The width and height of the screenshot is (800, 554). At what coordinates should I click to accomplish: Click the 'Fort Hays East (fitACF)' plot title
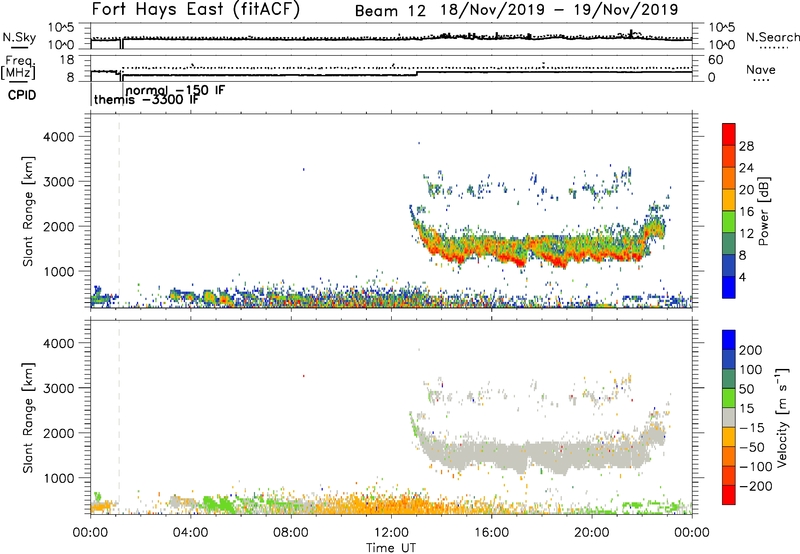195,9
